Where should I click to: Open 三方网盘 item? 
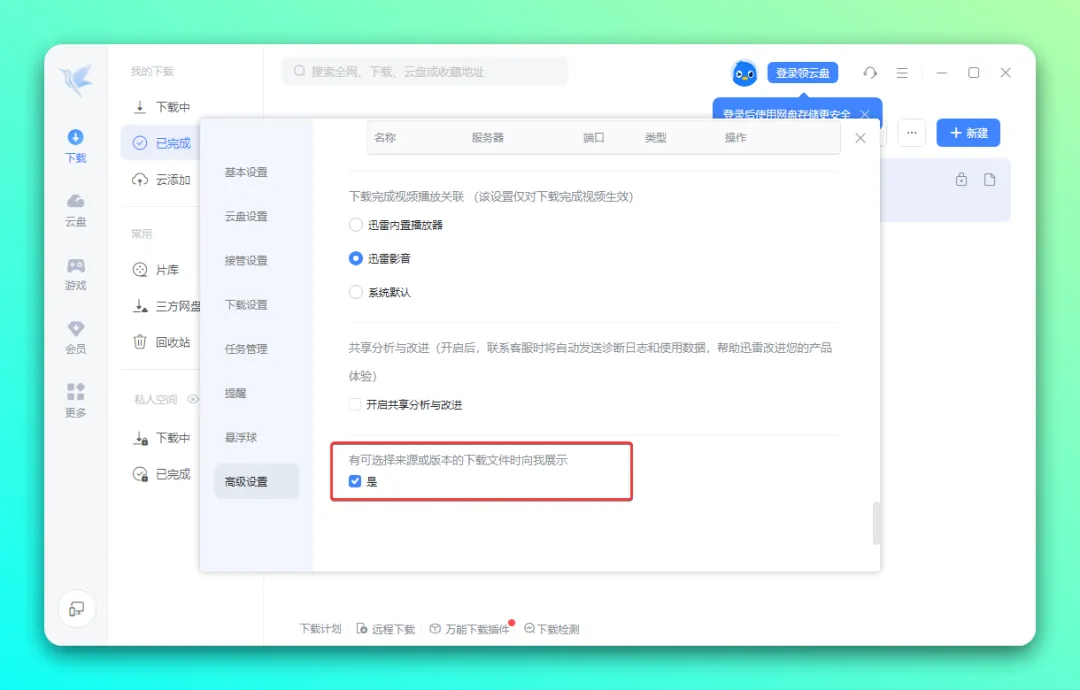pos(165,306)
